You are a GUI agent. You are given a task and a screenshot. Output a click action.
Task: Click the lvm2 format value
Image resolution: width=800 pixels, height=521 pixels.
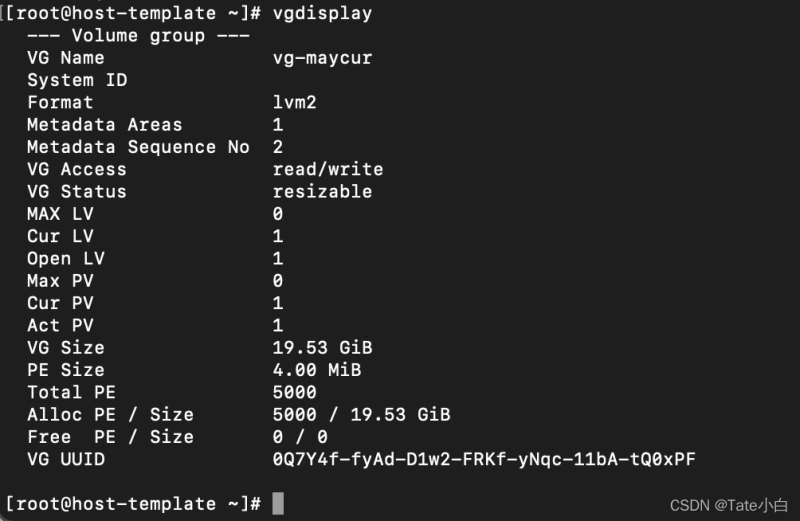(295, 102)
